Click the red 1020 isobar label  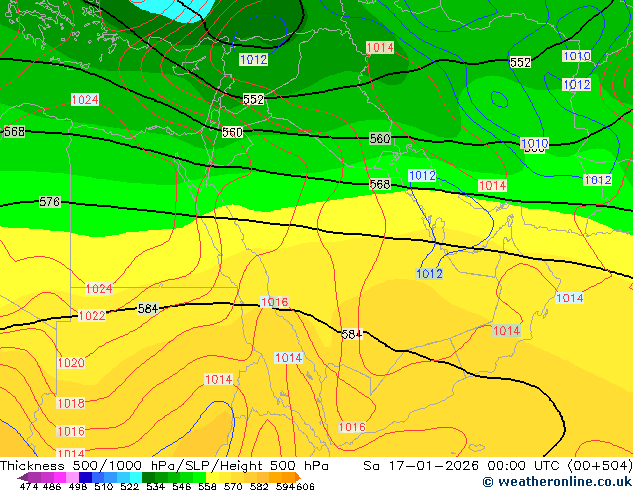(x=71, y=363)
